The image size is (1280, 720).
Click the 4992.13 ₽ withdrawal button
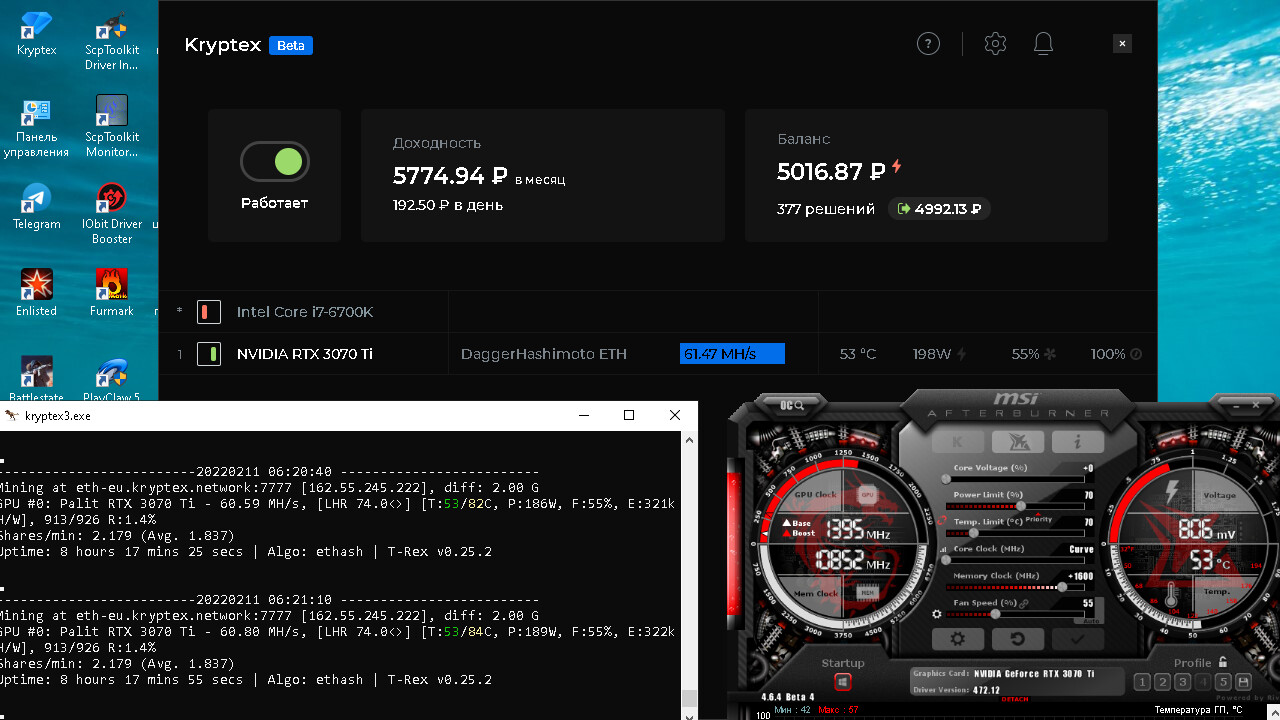tap(939, 209)
